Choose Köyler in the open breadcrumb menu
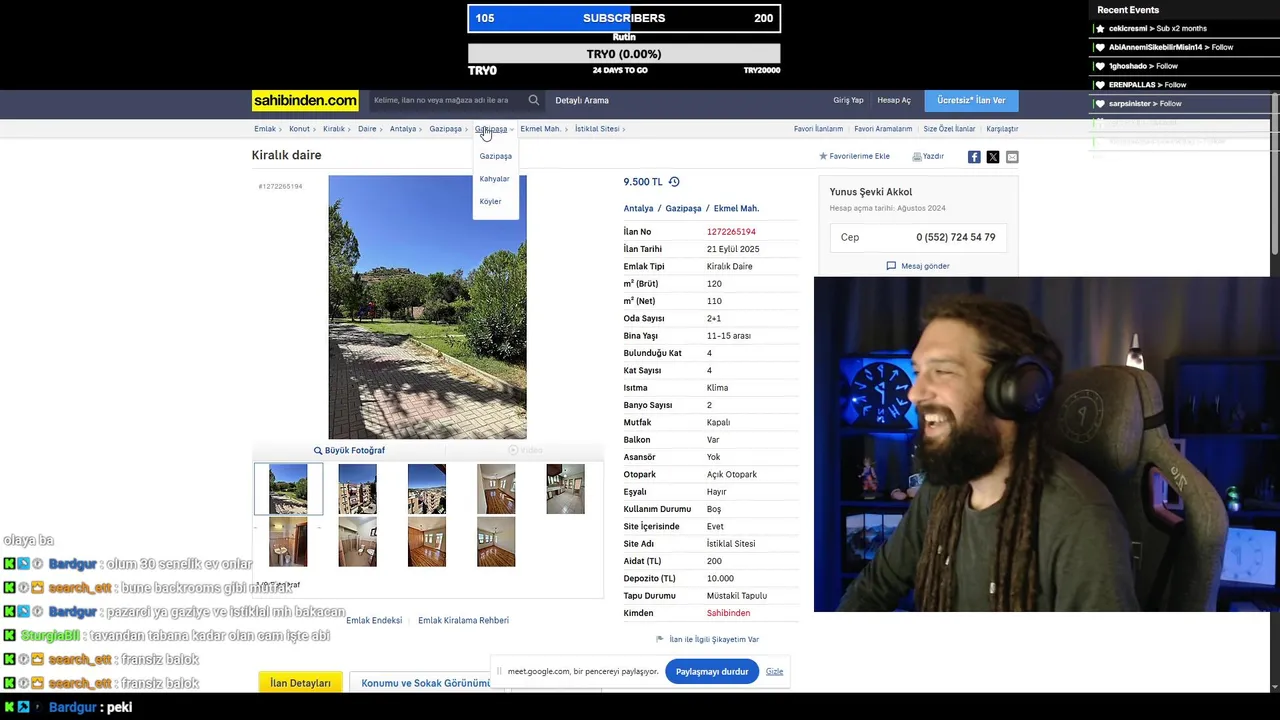Image resolution: width=1280 pixels, height=720 pixels. pos(490,202)
